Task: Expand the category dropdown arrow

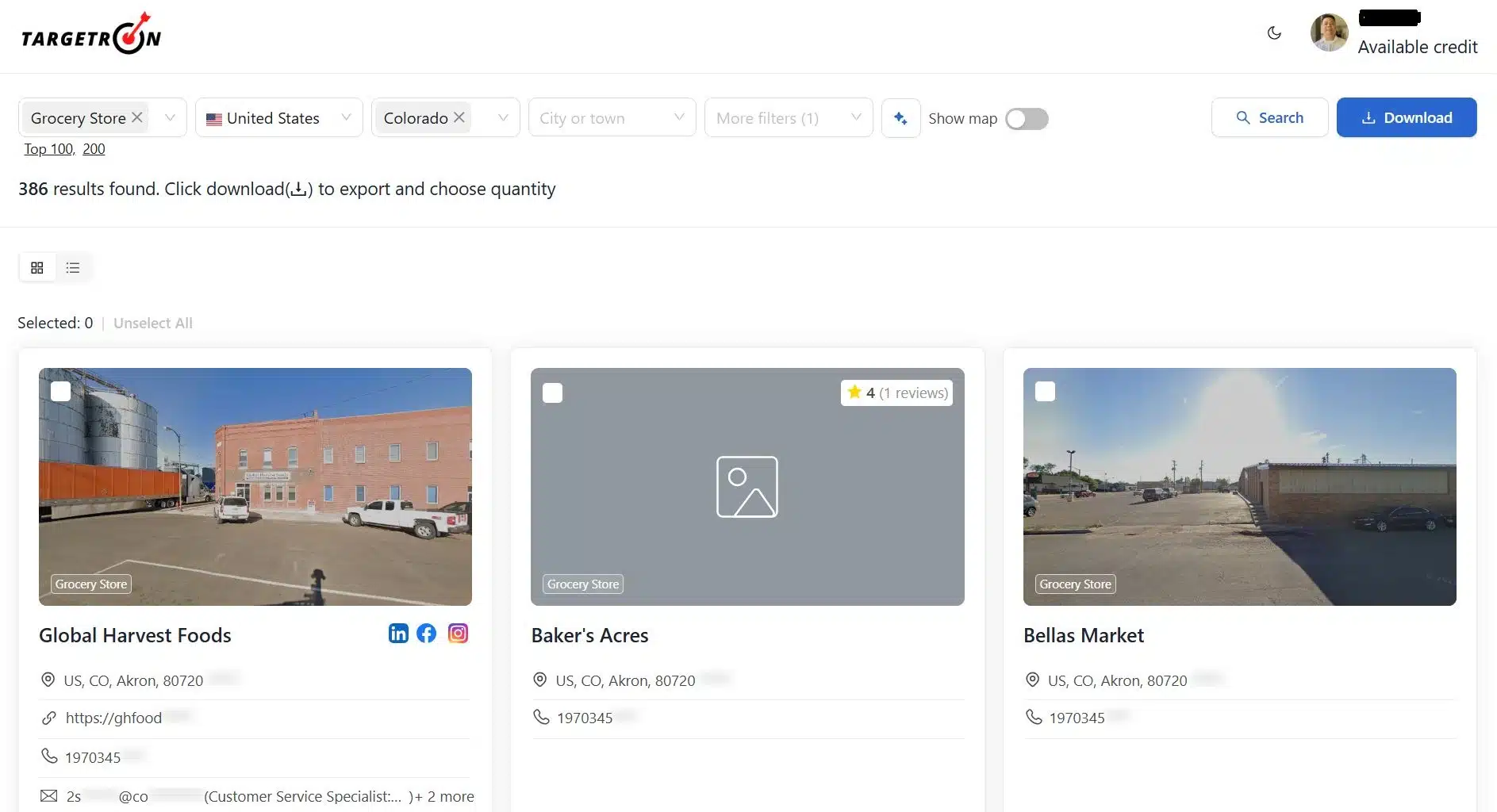Action: pos(170,117)
